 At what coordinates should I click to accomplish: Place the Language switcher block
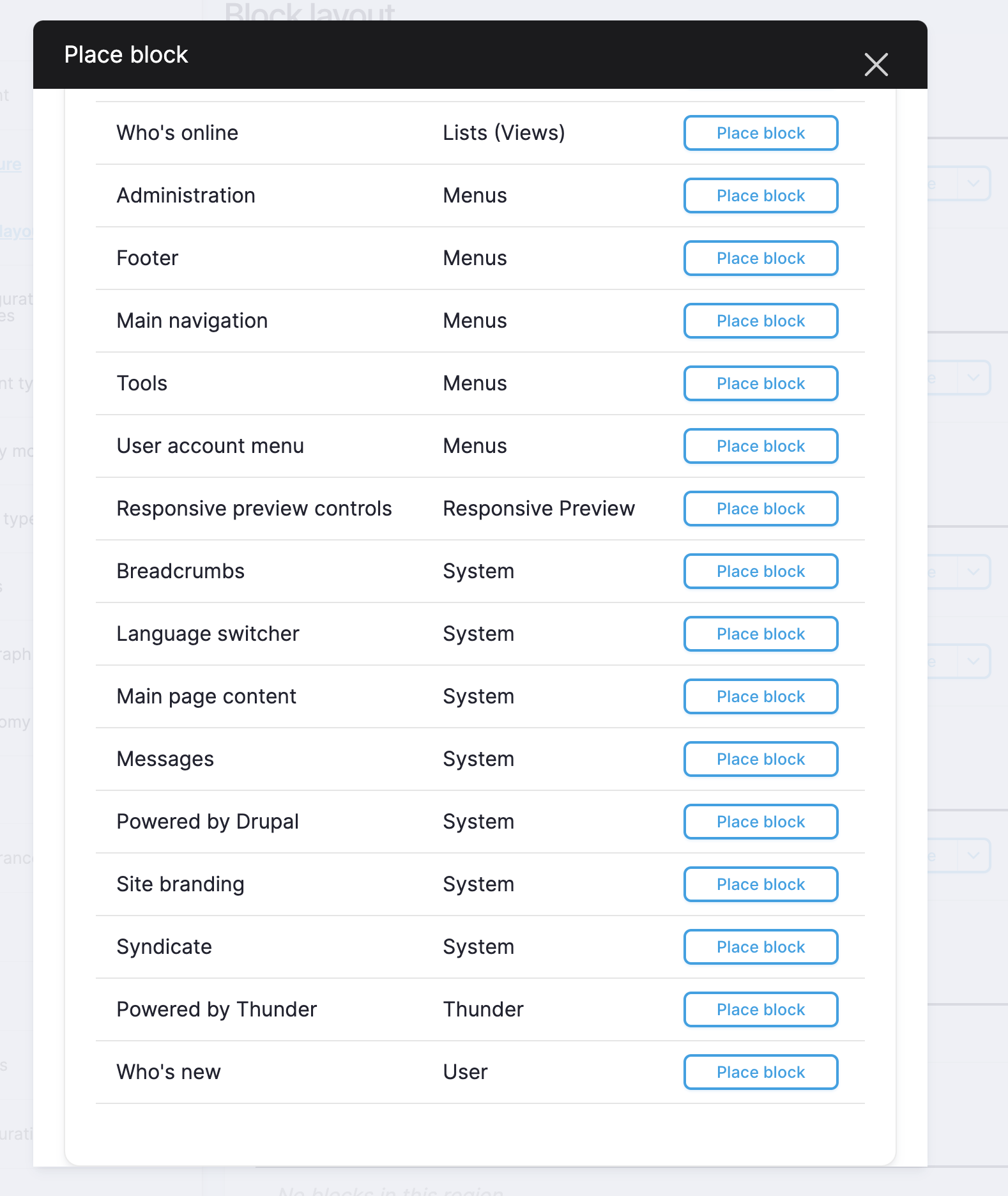tap(761, 634)
